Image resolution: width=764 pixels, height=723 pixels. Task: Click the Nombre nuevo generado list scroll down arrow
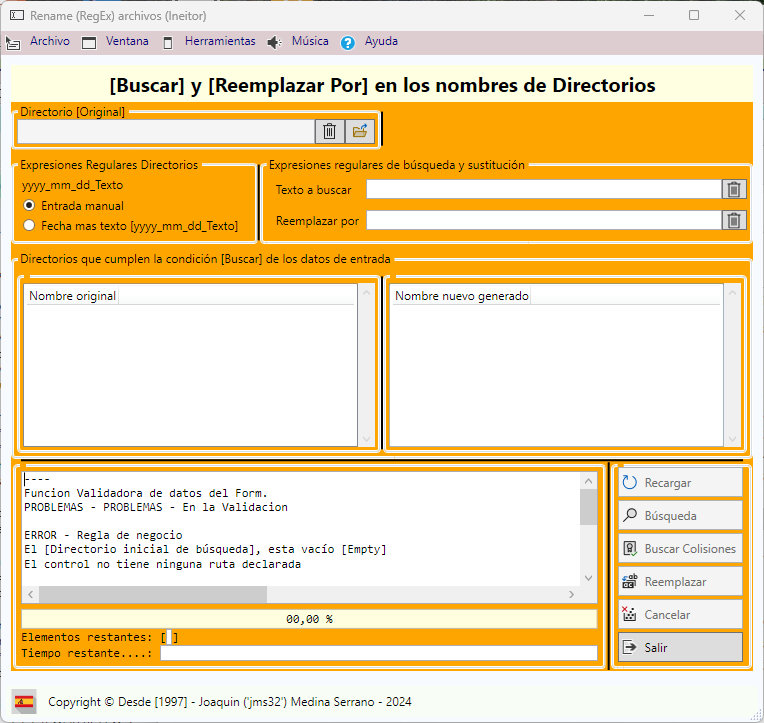coord(732,439)
